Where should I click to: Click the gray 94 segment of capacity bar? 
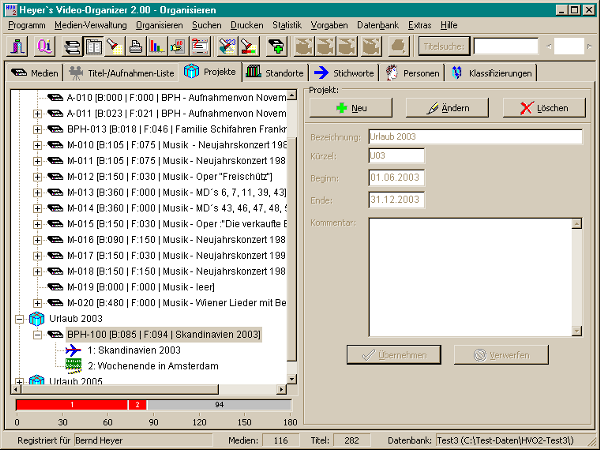click(218, 404)
